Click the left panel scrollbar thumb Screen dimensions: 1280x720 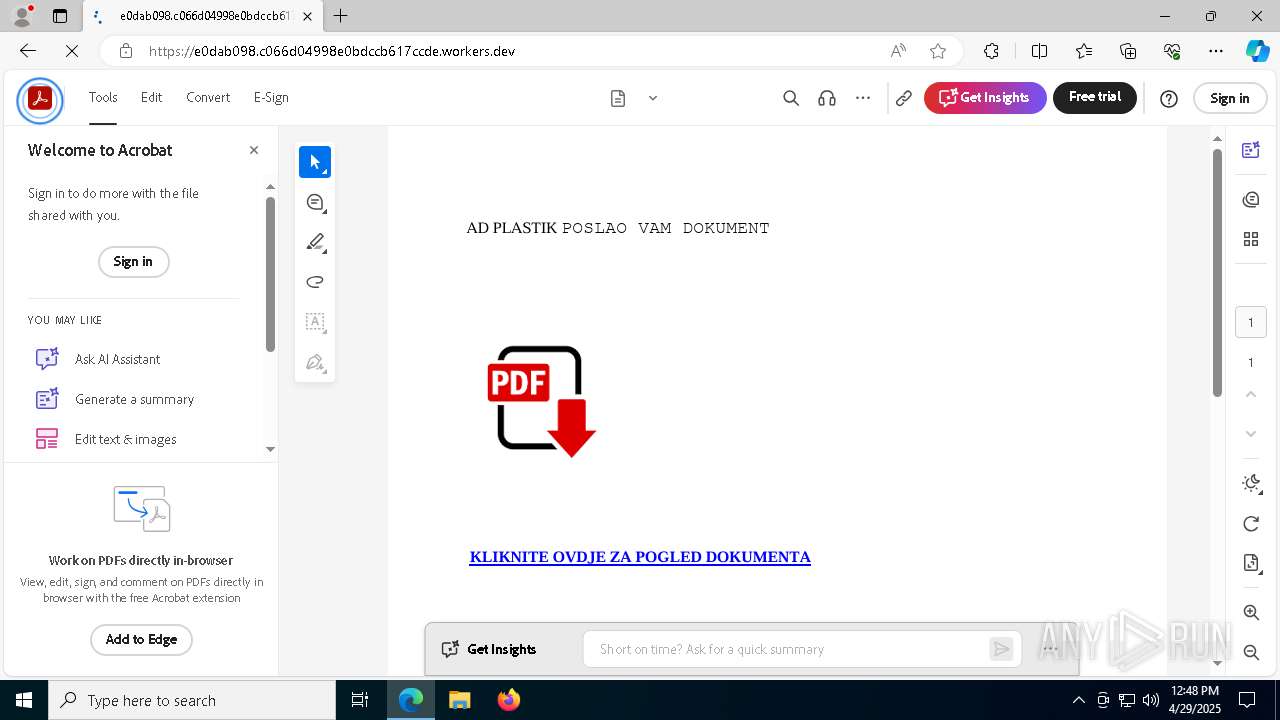coord(270,274)
